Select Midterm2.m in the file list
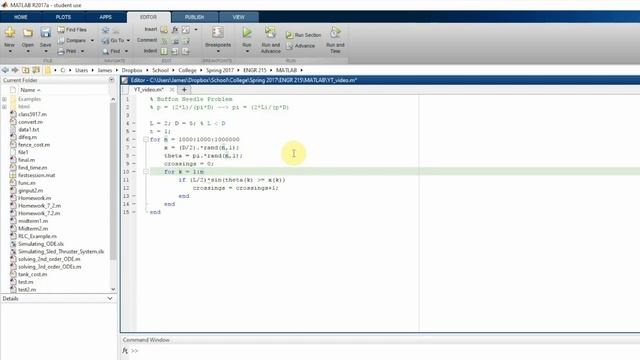The image size is (640, 360). coord(33,229)
